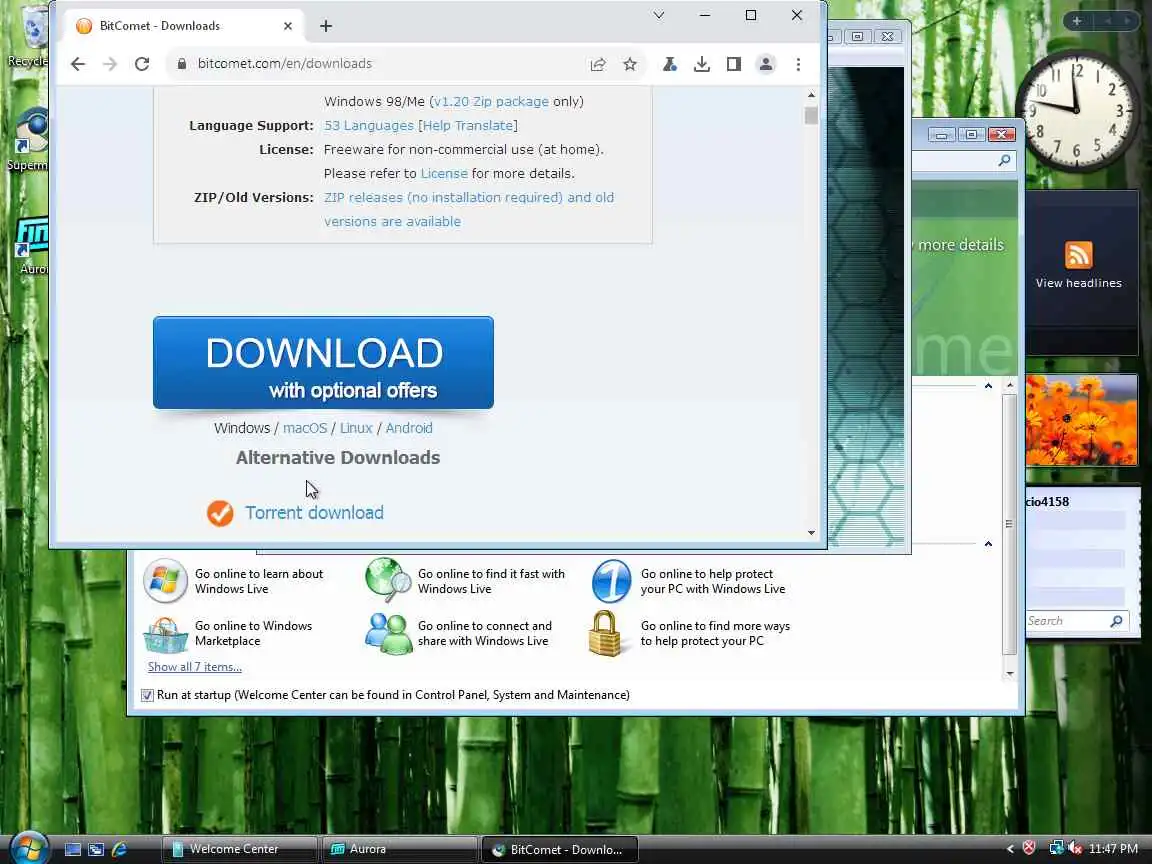
Task: Open find more ways to protect PC item
Action: tap(691, 633)
